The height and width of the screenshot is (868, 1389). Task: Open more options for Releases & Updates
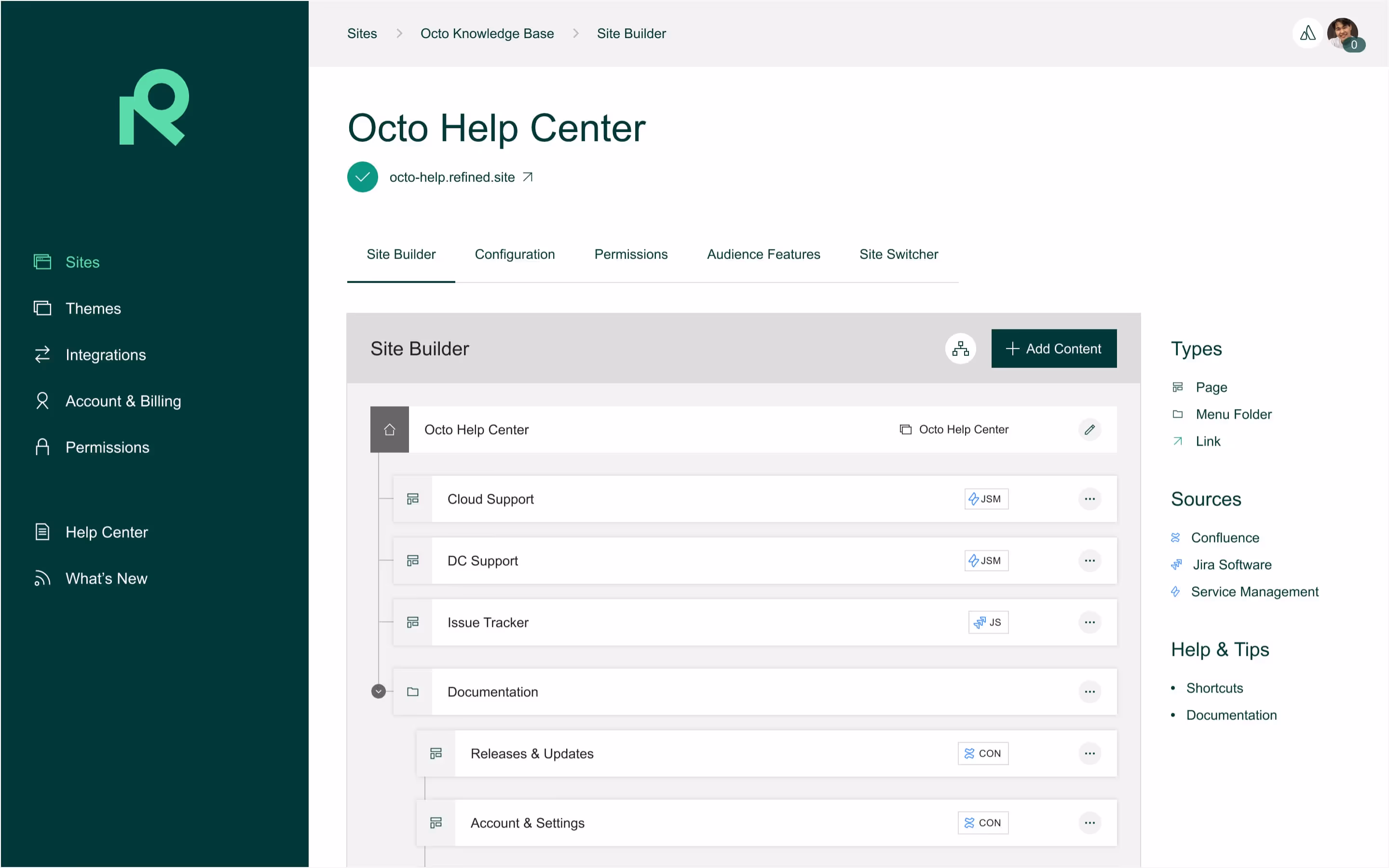[1089, 753]
